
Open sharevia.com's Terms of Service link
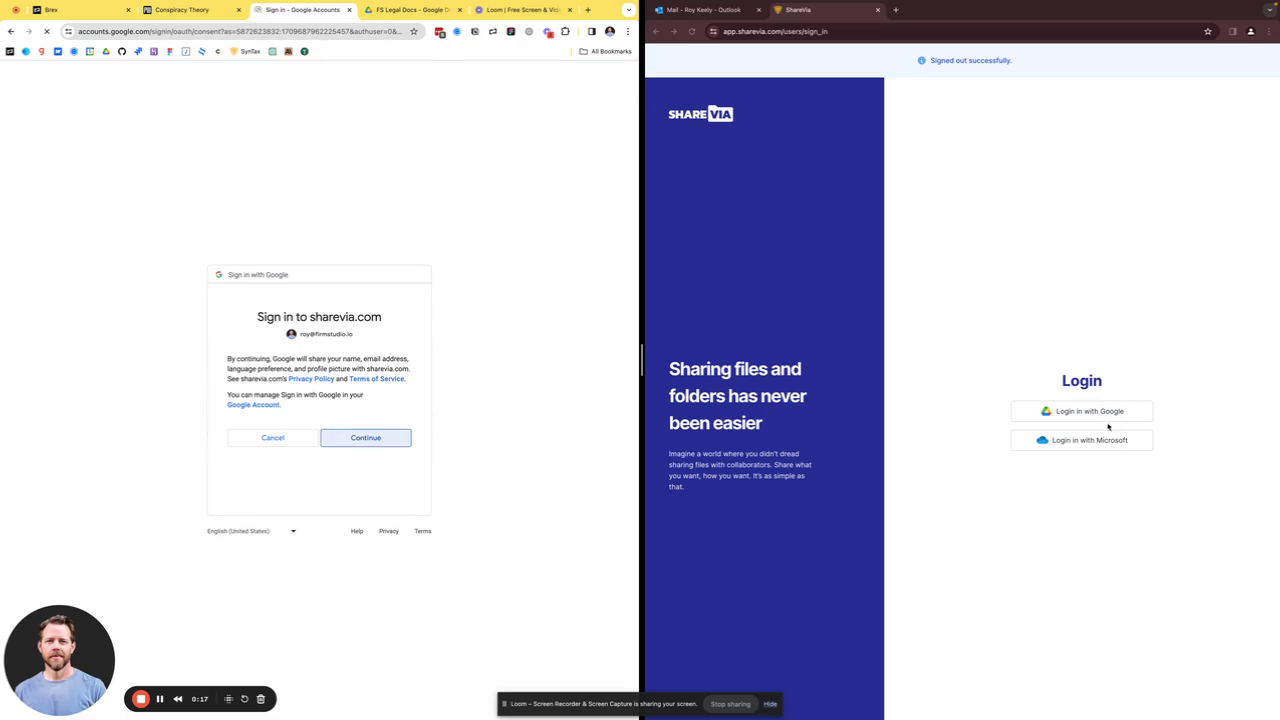[377, 379]
